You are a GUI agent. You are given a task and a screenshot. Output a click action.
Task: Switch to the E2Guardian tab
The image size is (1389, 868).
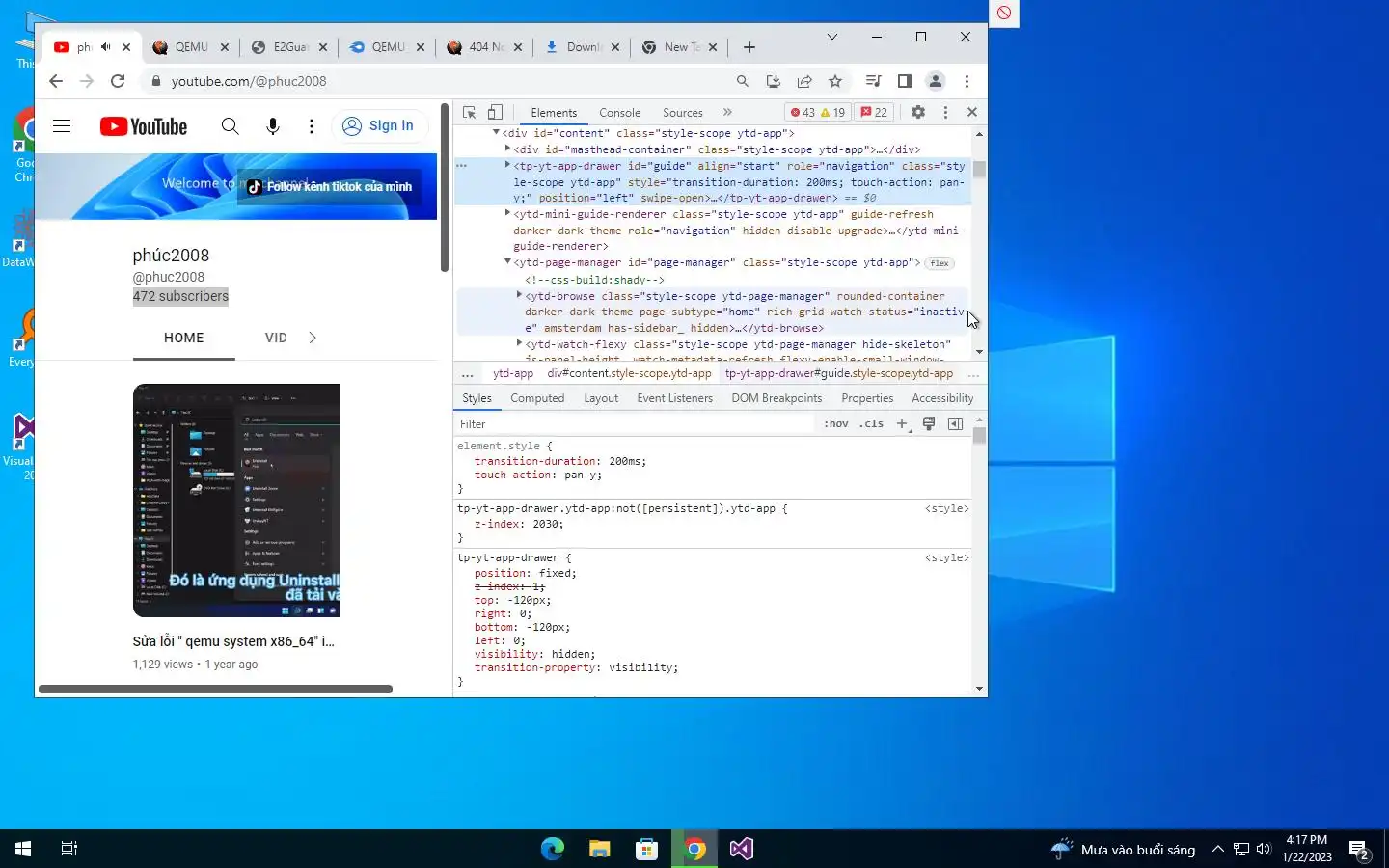click(289, 47)
